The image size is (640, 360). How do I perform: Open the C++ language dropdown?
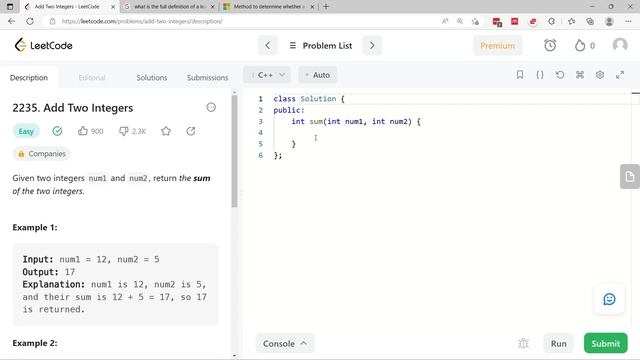267,75
